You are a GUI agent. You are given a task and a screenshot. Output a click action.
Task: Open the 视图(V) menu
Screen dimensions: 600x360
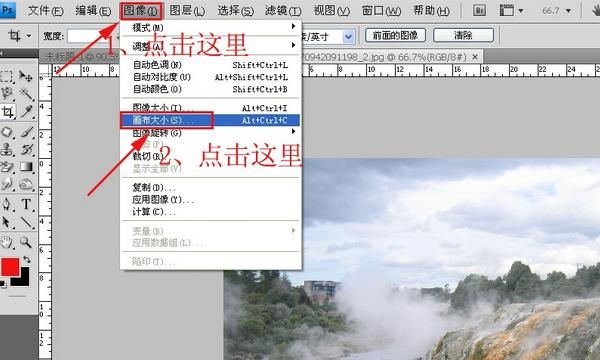coord(331,11)
